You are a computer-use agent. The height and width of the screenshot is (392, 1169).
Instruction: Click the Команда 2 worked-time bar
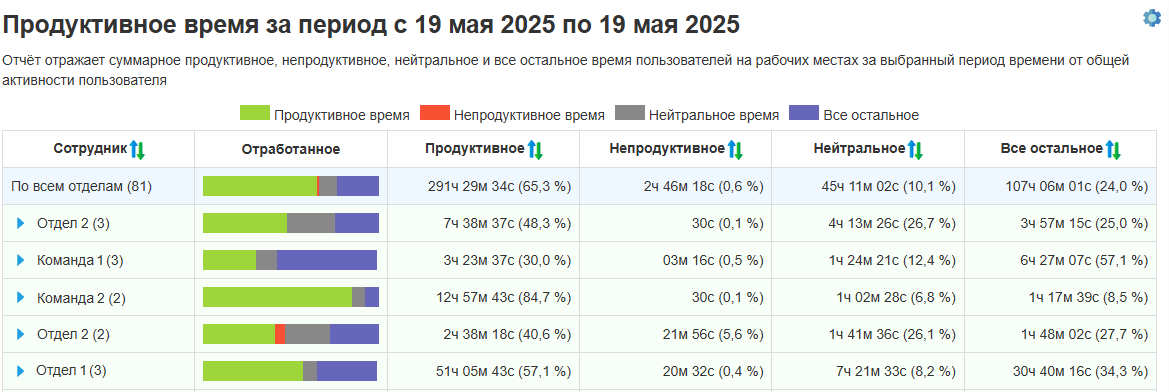pyautogui.click(x=291, y=297)
